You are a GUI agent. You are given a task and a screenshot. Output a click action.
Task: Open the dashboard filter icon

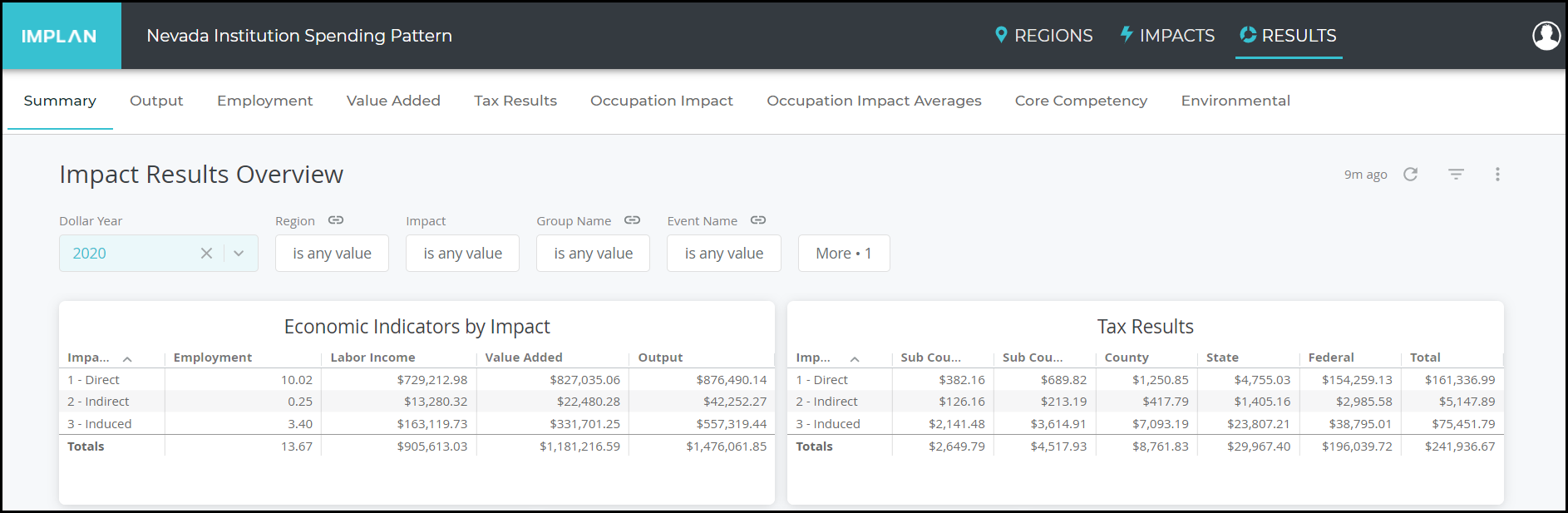point(1456,175)
